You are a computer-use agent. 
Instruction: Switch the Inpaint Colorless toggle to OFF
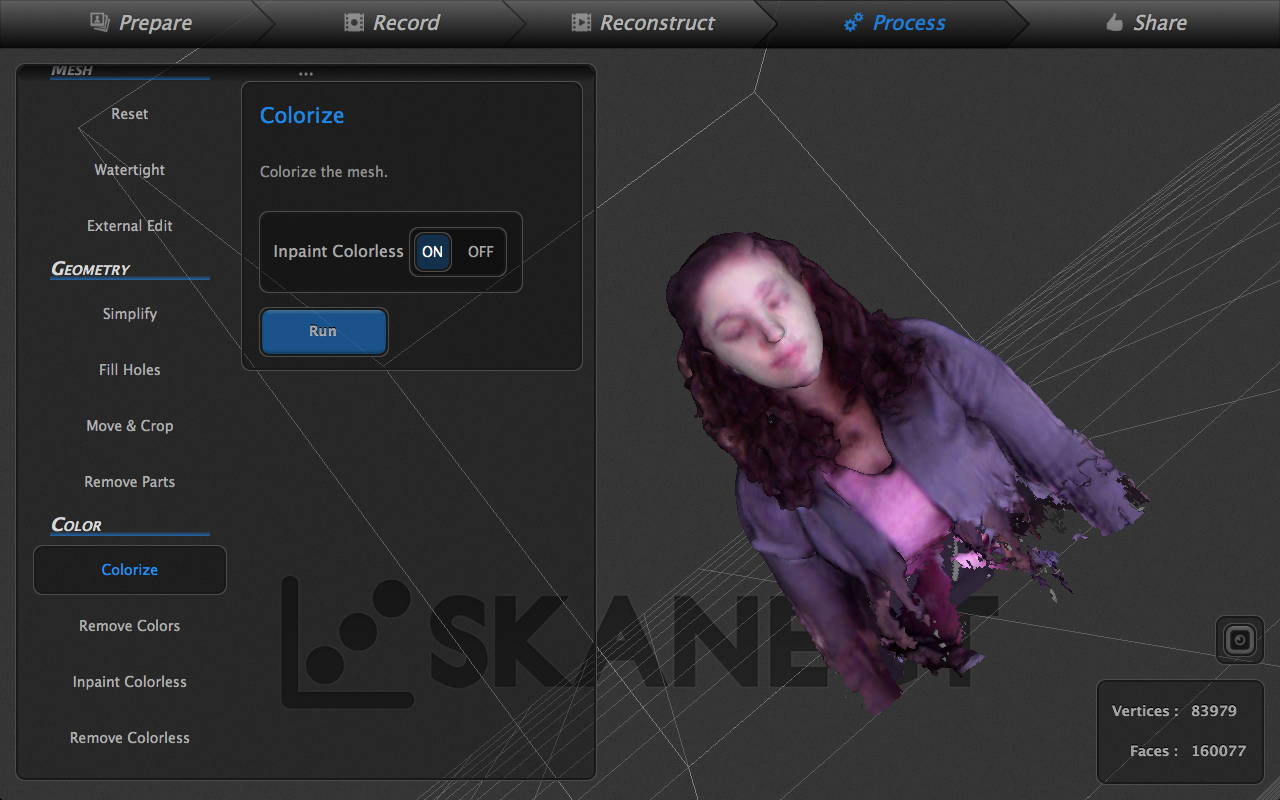click(480, 251)
